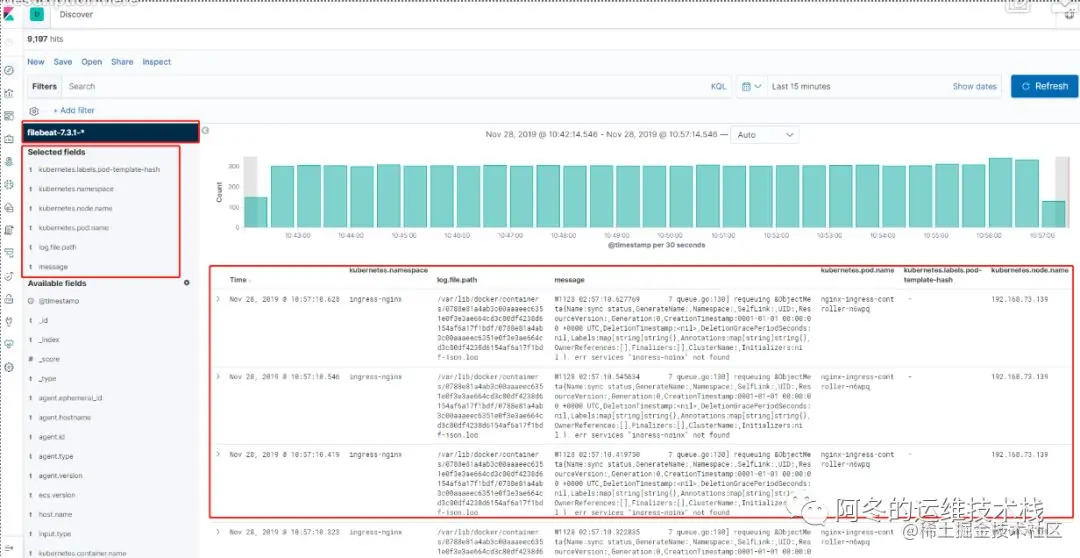The image size is (1080, 558).
Task: Click the Filters label button
Action: point(44,87)
